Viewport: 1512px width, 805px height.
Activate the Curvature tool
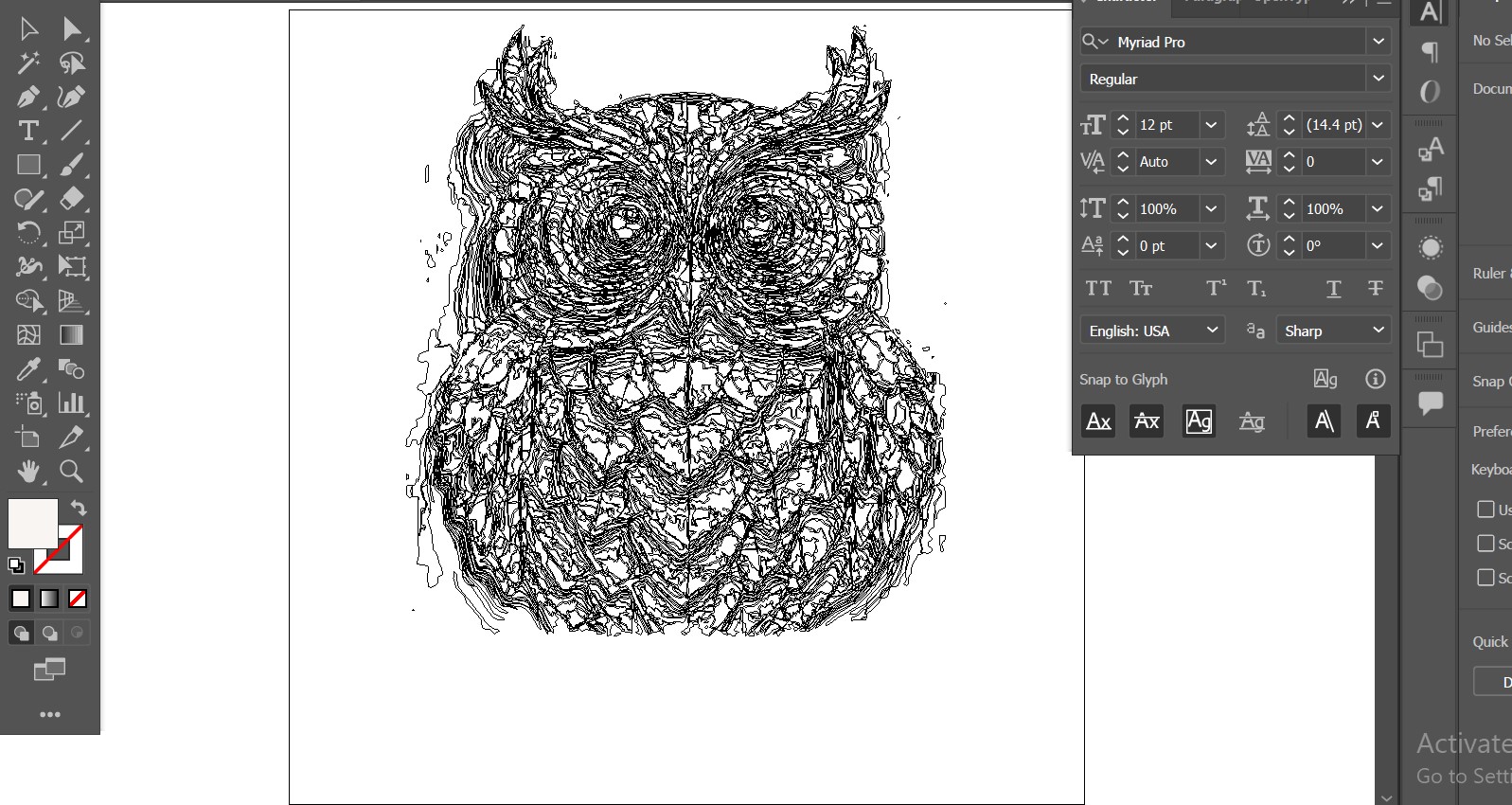72,97
